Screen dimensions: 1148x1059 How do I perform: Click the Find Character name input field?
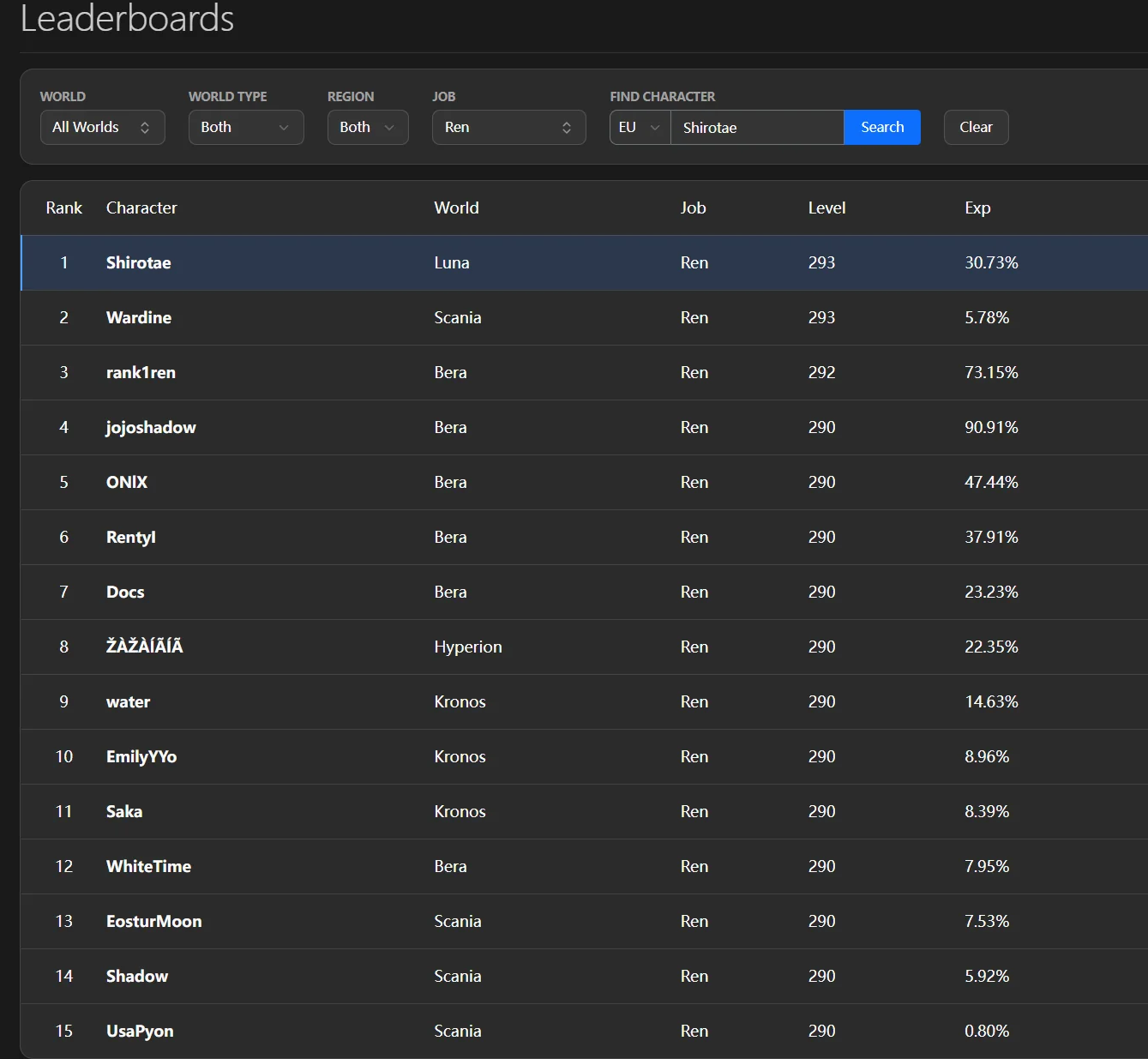(758, 128)
